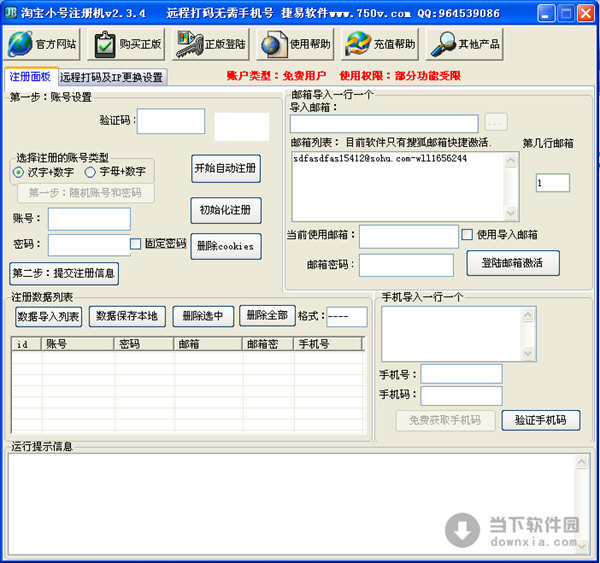Click 初始化注册 button

tap(226, 210)
